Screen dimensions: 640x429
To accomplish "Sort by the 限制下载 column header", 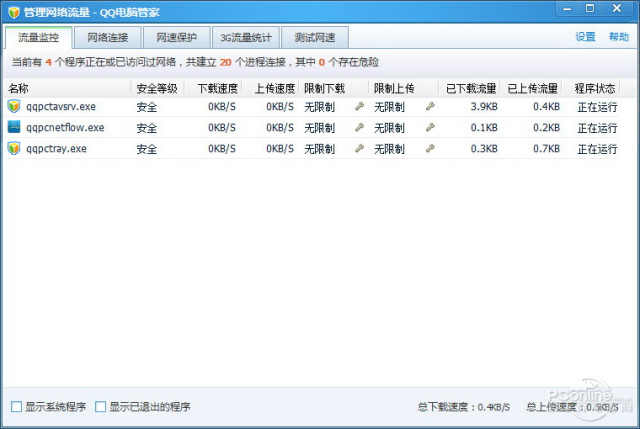I will (335, 88).
